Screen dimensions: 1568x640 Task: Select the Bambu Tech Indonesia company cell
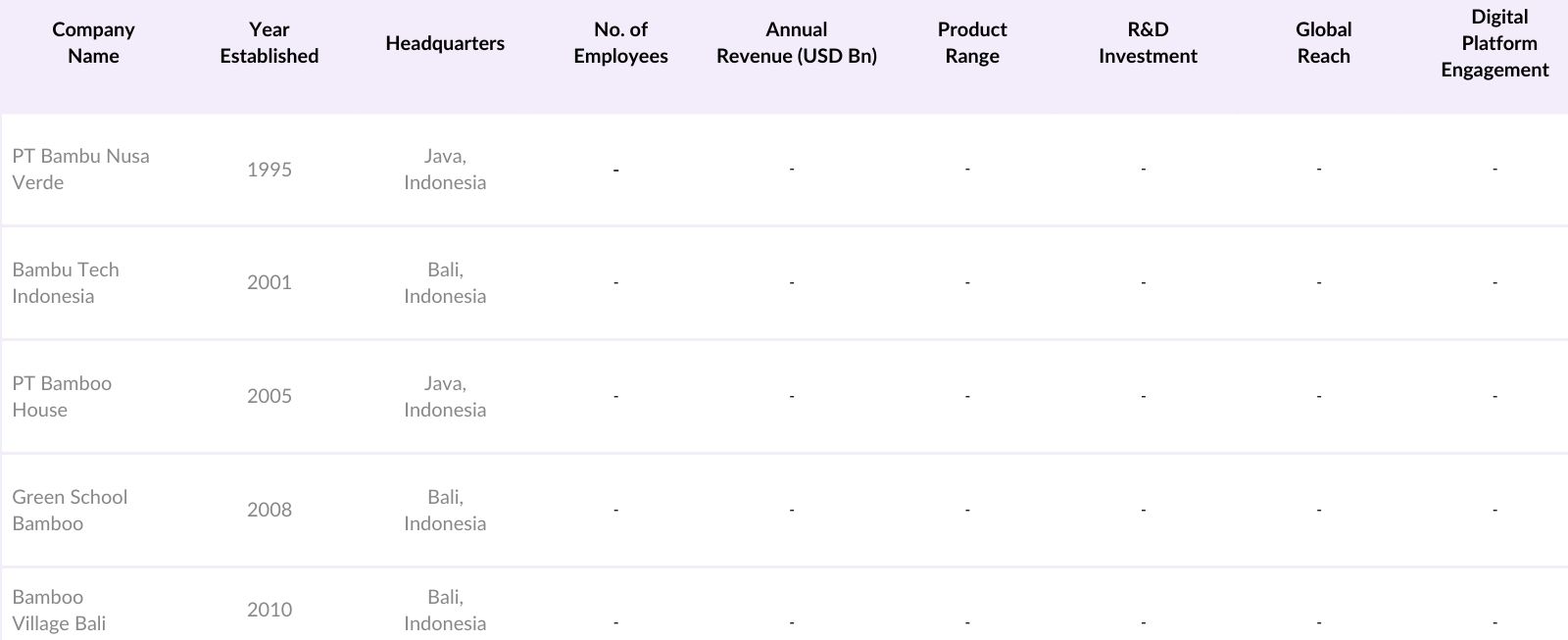(66, 282)
